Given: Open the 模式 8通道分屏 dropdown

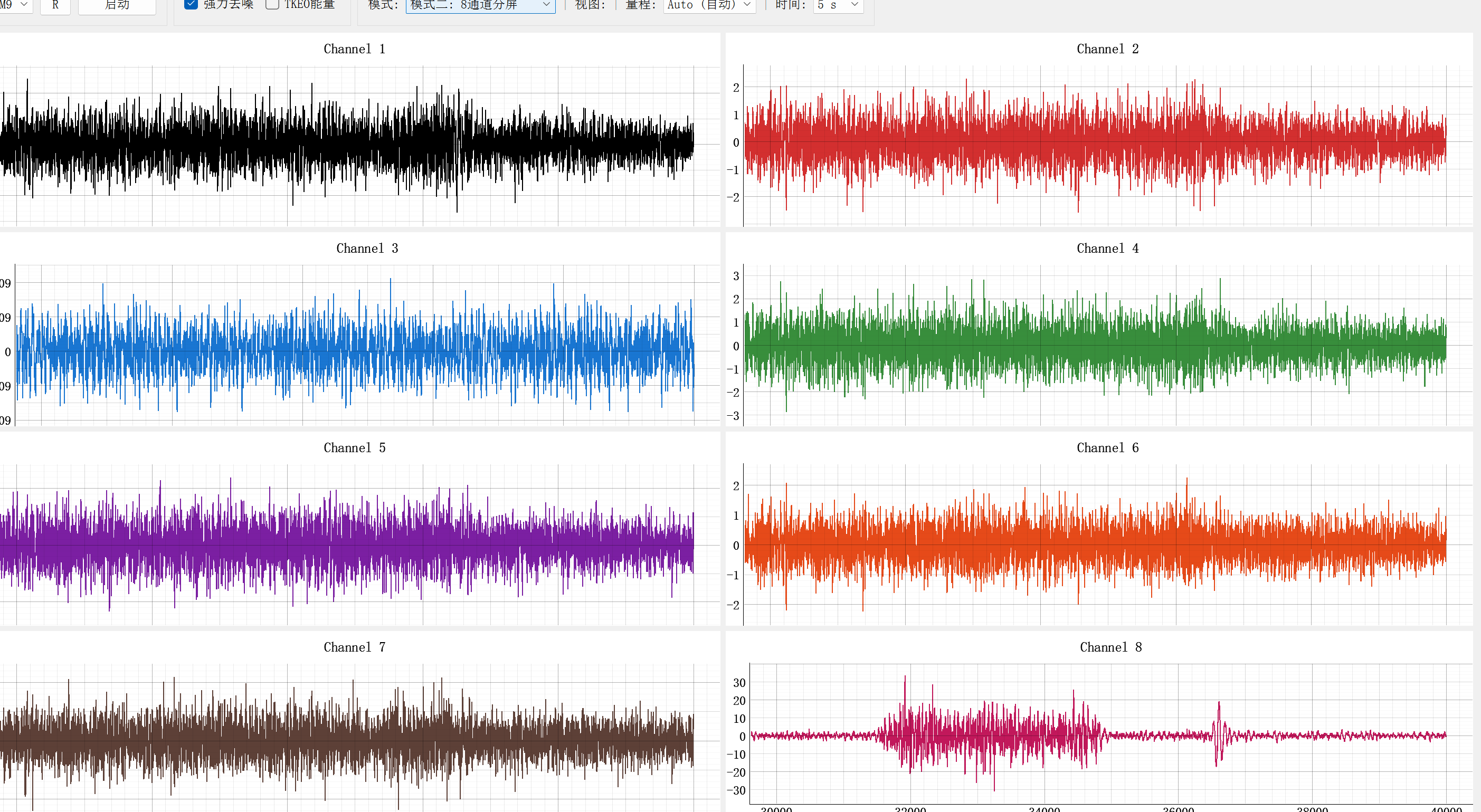Looking at the screenshot, I should tap(481, 5).
